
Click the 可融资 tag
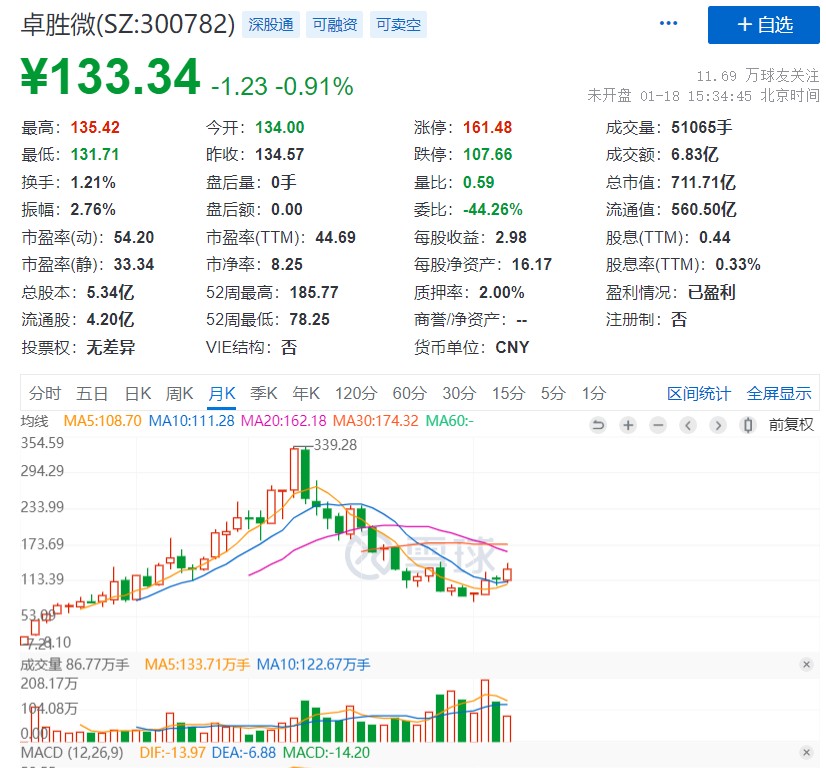click(335, 25)
